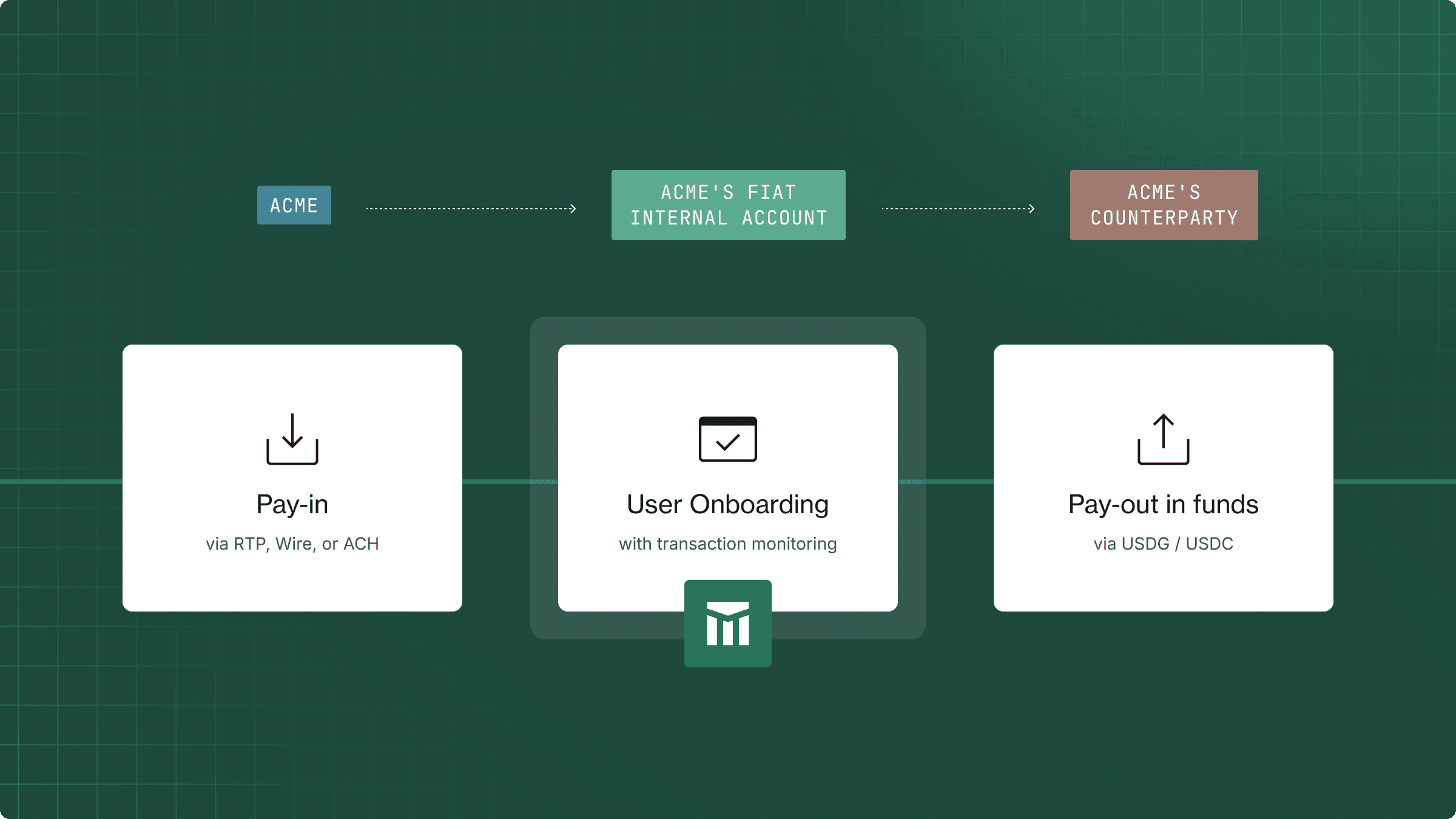Click the brown counterparty color block

(x=1164, y=205)
